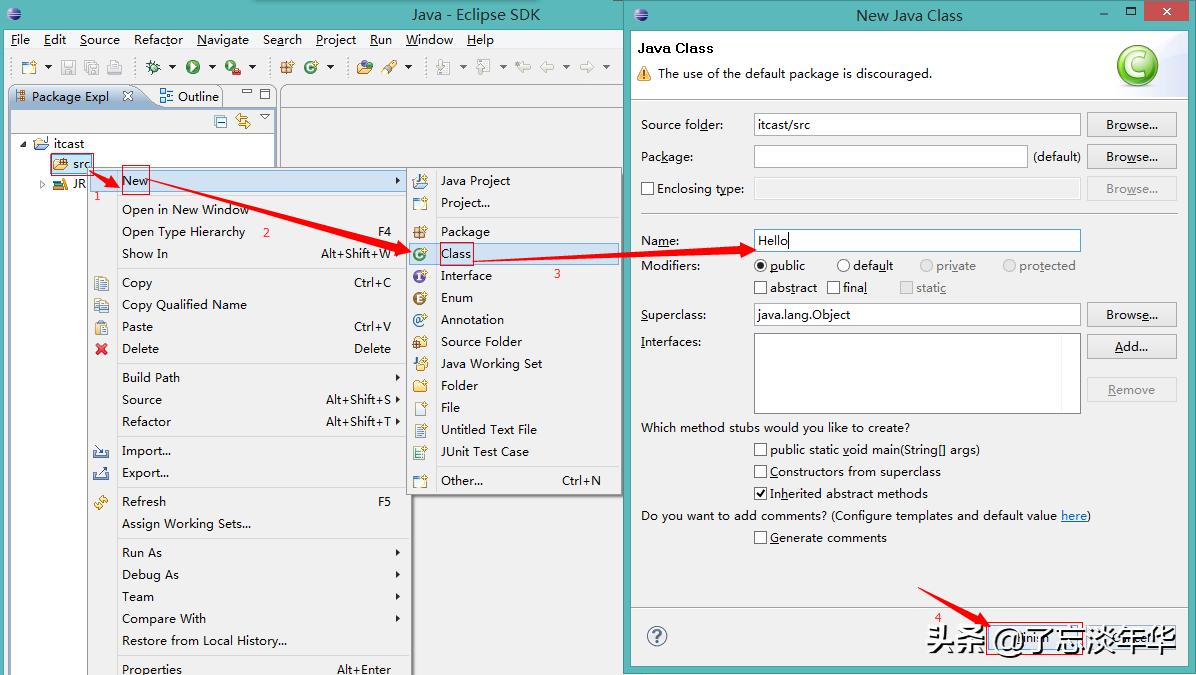Click the Open Type toolbar icon
This screenshot has height=675, width=1196.
[364, 67]
